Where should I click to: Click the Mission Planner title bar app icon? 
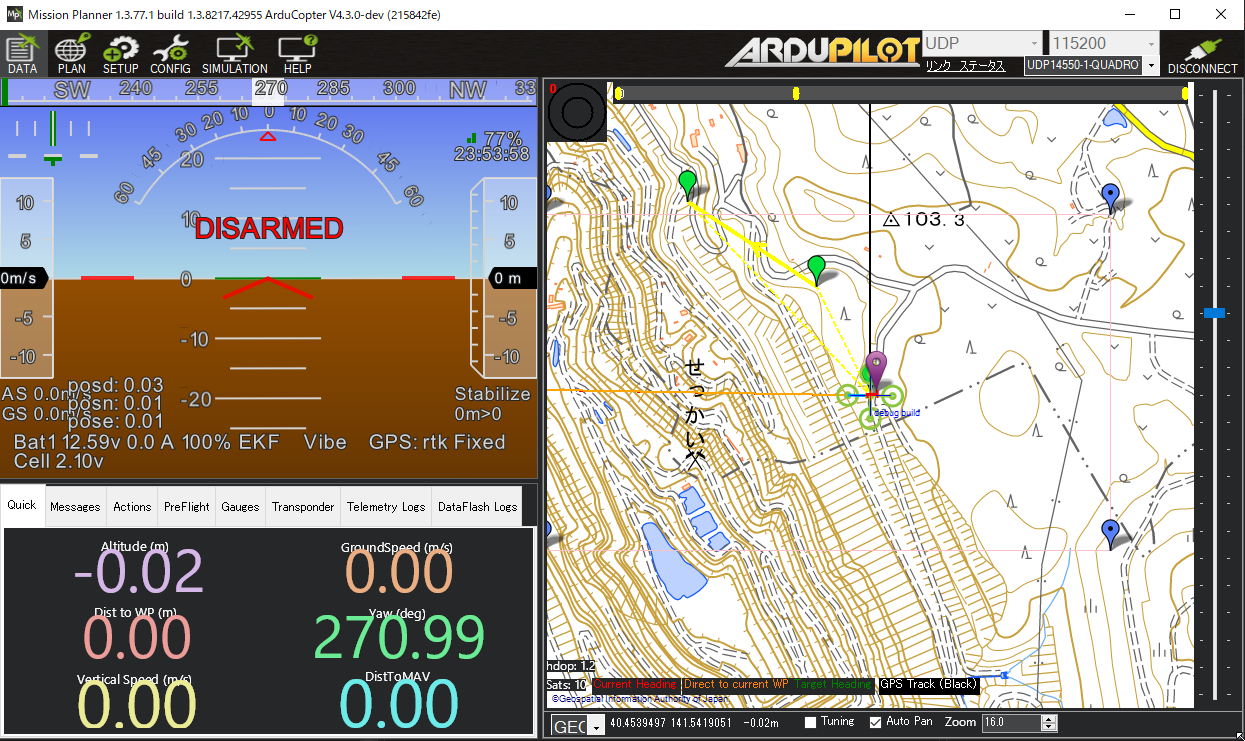[x=14, y=15]
